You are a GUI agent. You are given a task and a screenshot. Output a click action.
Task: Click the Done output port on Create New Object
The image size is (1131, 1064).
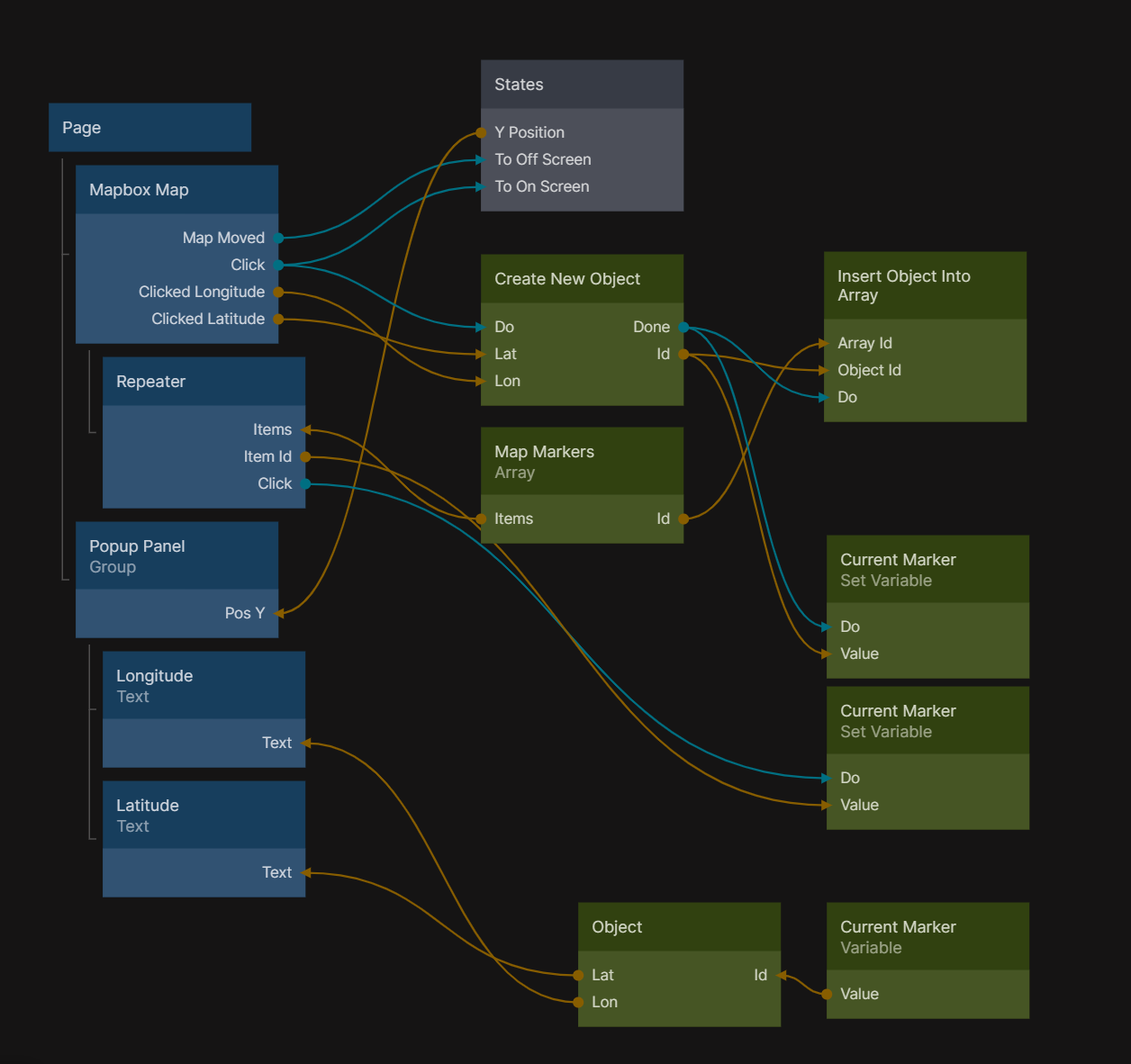click(683, 328)
